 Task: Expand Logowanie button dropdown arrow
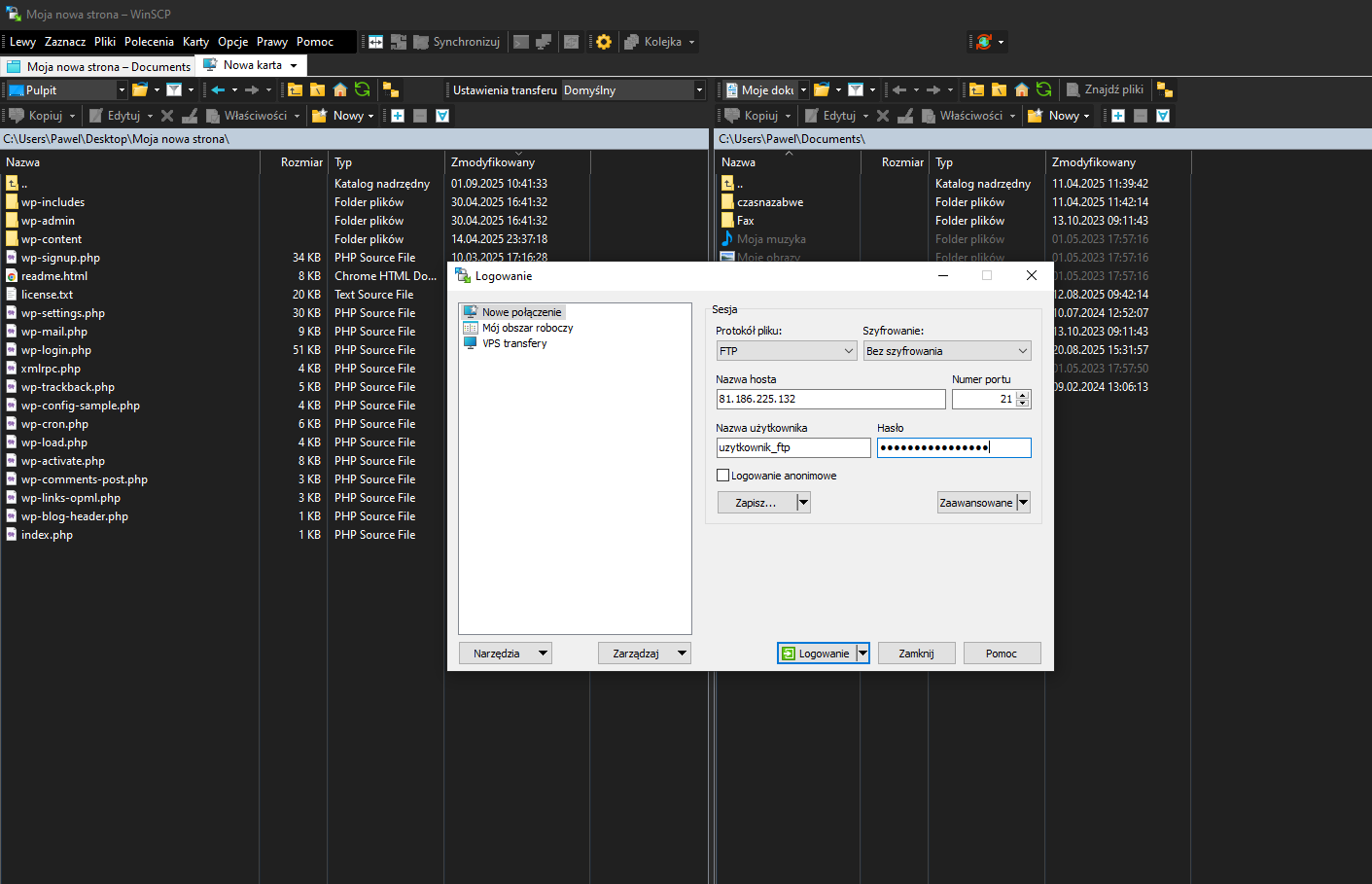[x=862, y=654]
